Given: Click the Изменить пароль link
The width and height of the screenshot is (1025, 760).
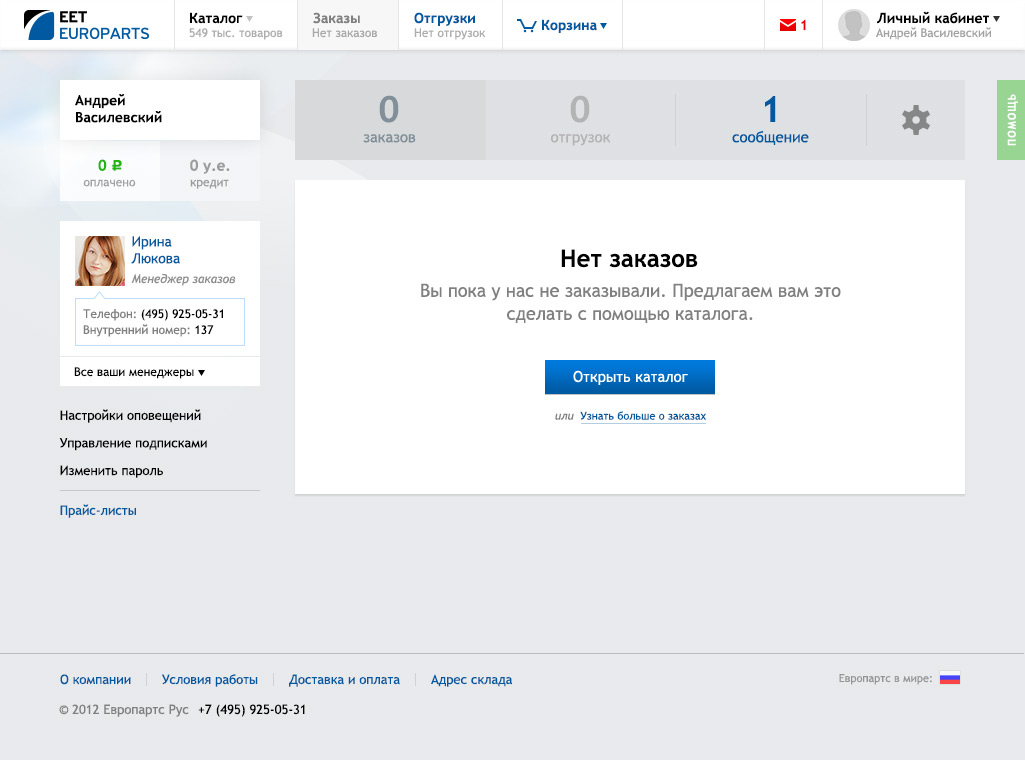Looking at the screenshot, I should tap(111, 470).
